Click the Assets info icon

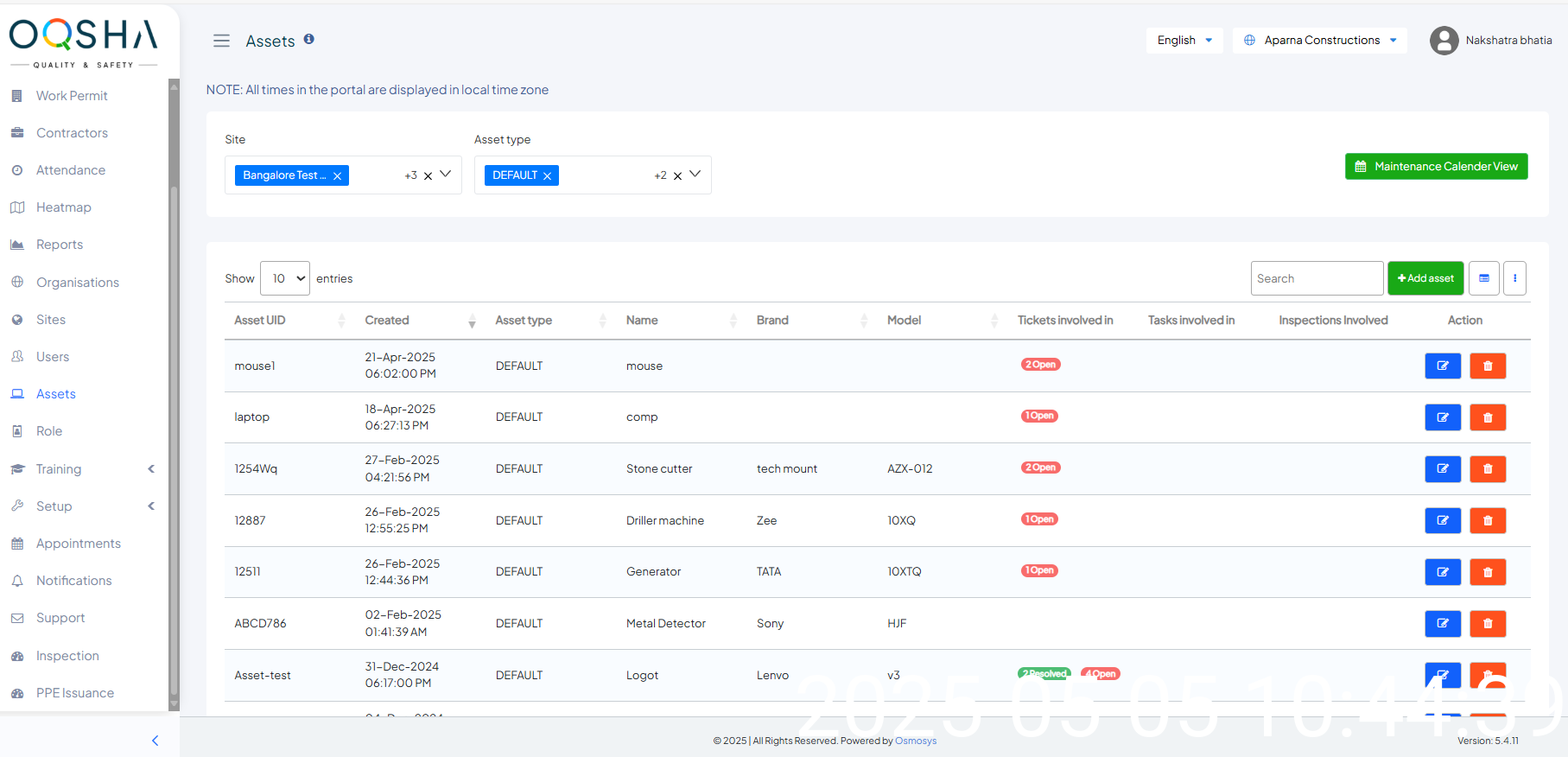(x=308, y=39)
